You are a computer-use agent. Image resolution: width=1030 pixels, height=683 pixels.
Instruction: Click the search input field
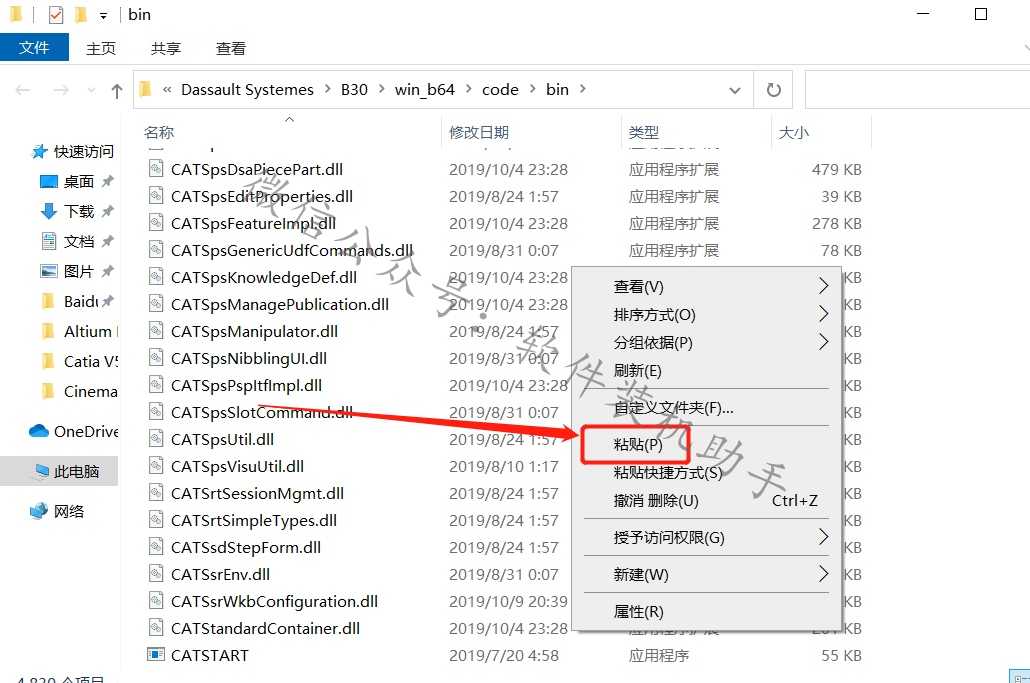917,89
